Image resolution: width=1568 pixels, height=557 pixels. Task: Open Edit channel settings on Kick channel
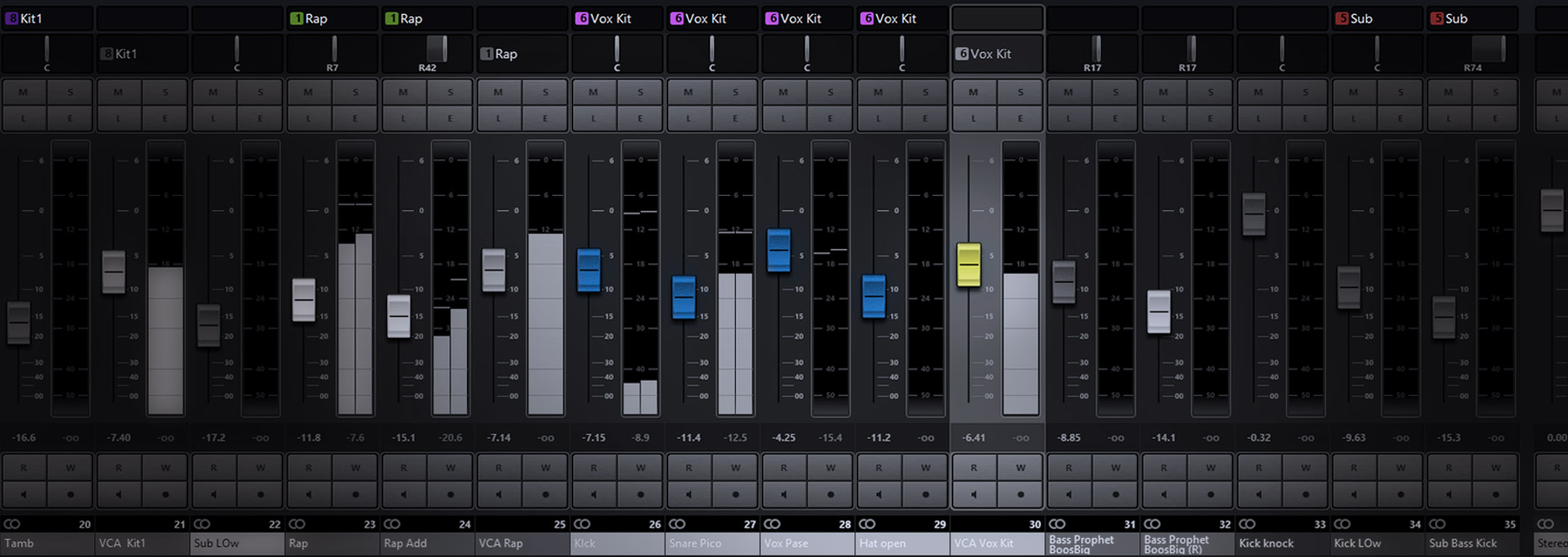pos(639,118)
